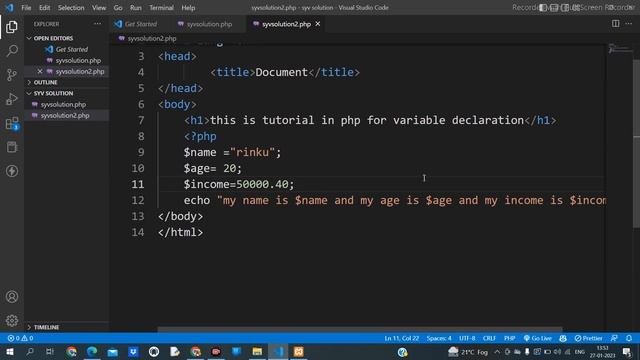The width and height of the screenshot is (640, 360).
Task: Open the Terminal menu
Action: pos(161,8)
